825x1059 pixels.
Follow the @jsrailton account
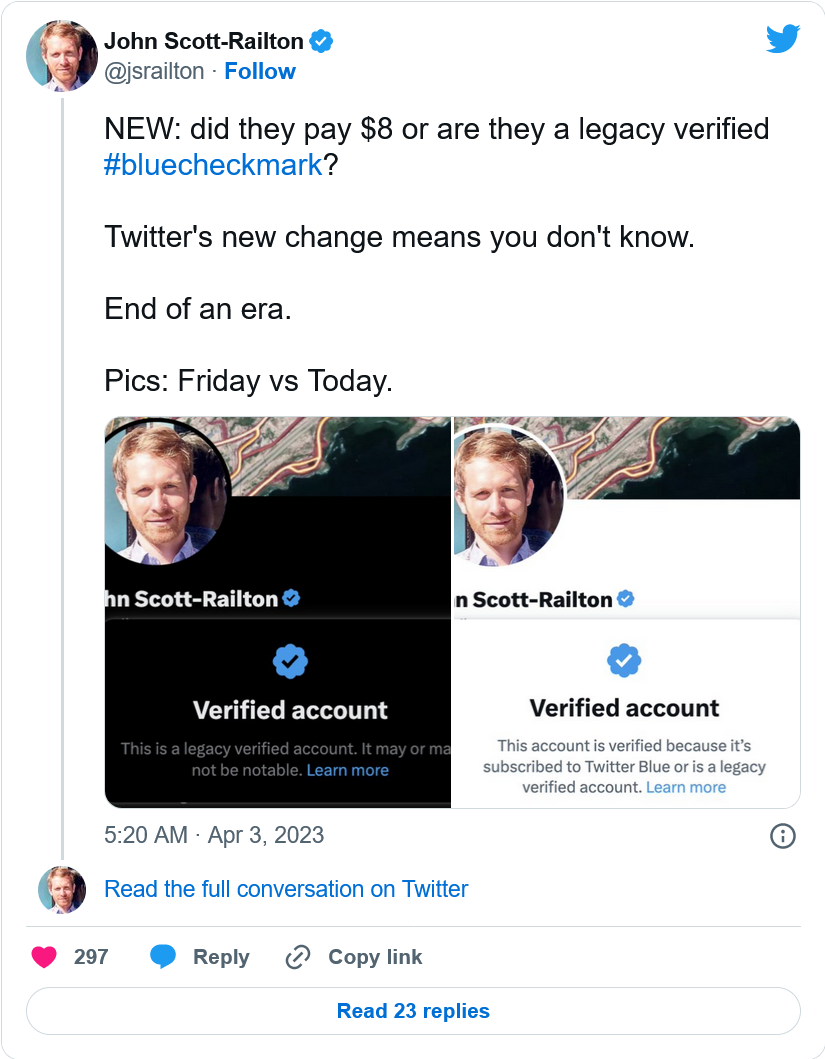click(x=260, y=71)
